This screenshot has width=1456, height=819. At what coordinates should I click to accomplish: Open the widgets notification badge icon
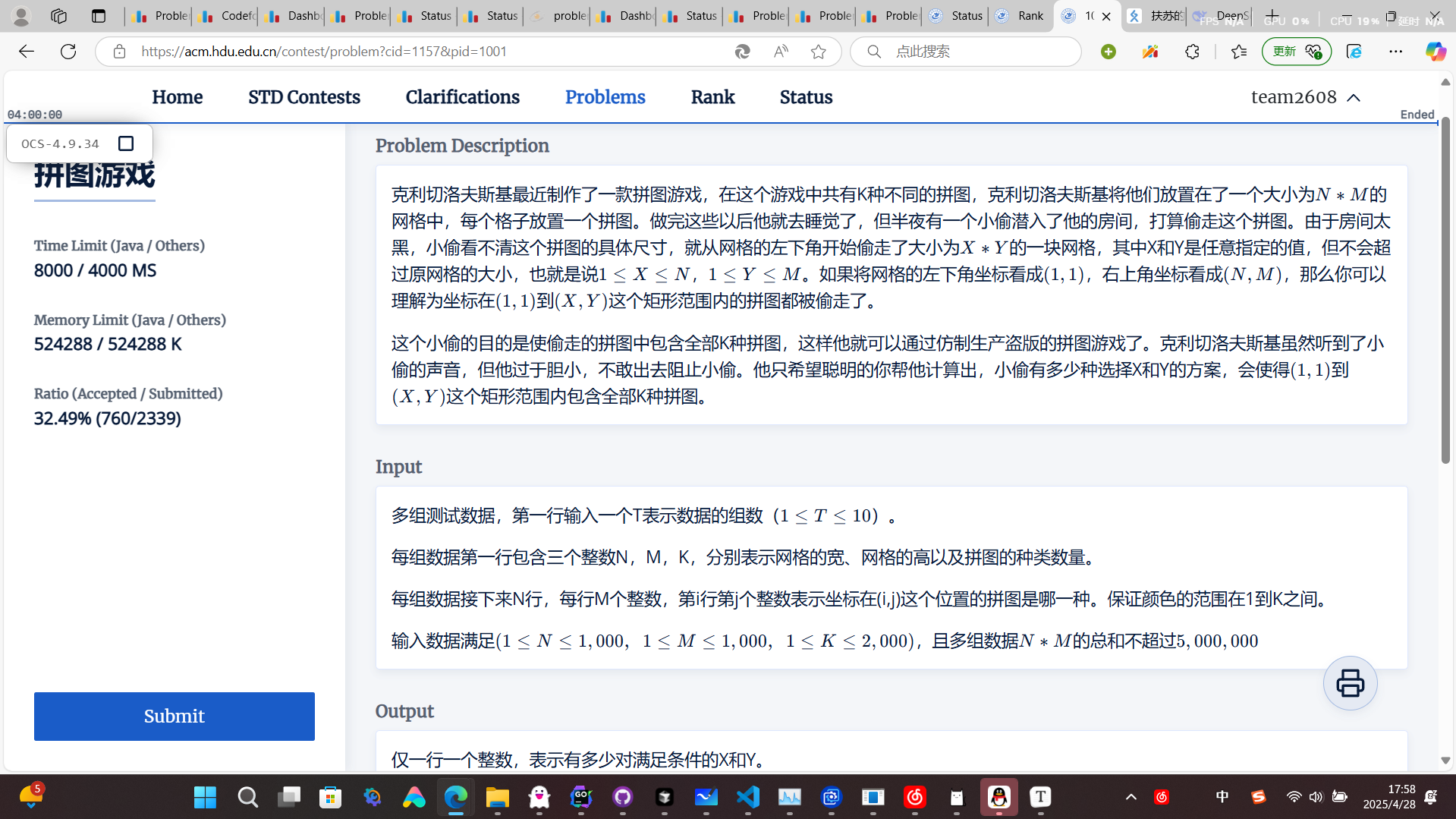coord(31,795)
